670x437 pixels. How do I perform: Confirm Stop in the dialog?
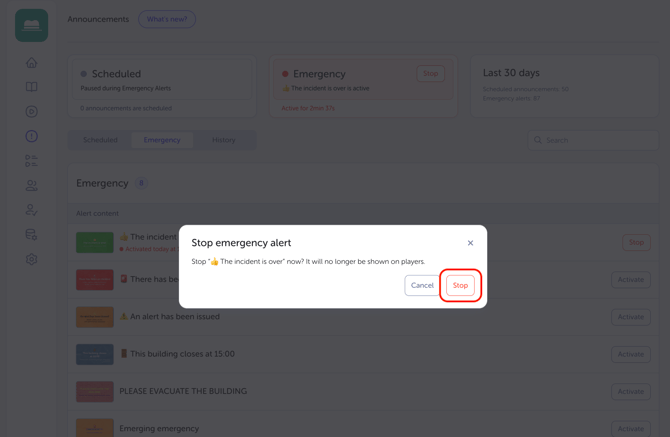pyautogui.click(x=460, y=285)
